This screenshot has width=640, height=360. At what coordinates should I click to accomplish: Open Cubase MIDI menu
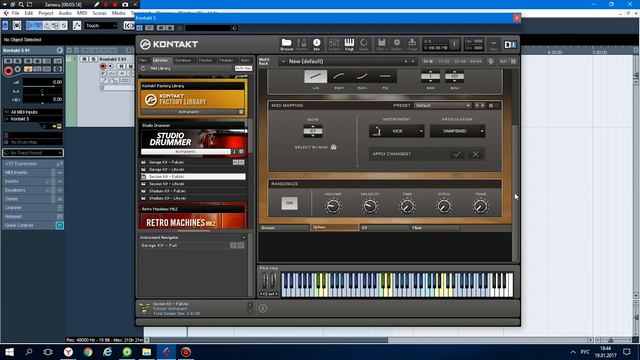click(82, 13)
